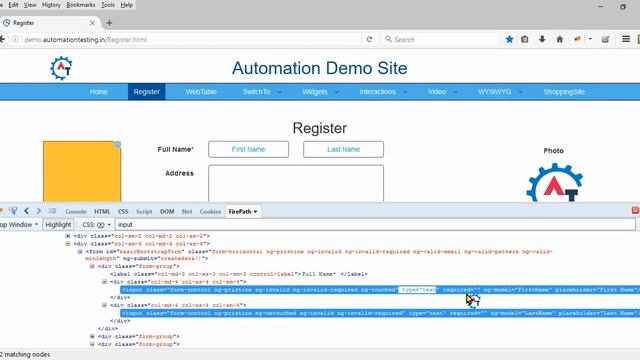The height and width of the screenshot is (360, 640).
Task: Open the CSS selector type dropdown
Action: click(96, 224)
